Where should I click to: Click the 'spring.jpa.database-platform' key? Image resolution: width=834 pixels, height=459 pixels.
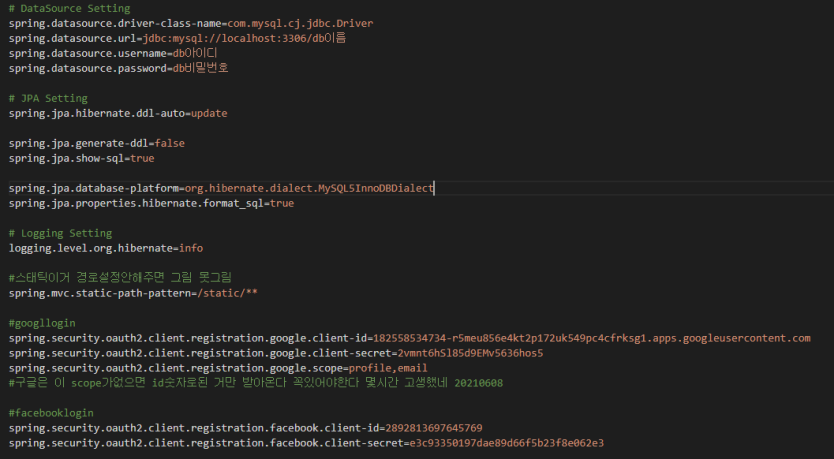coord(94,188)
